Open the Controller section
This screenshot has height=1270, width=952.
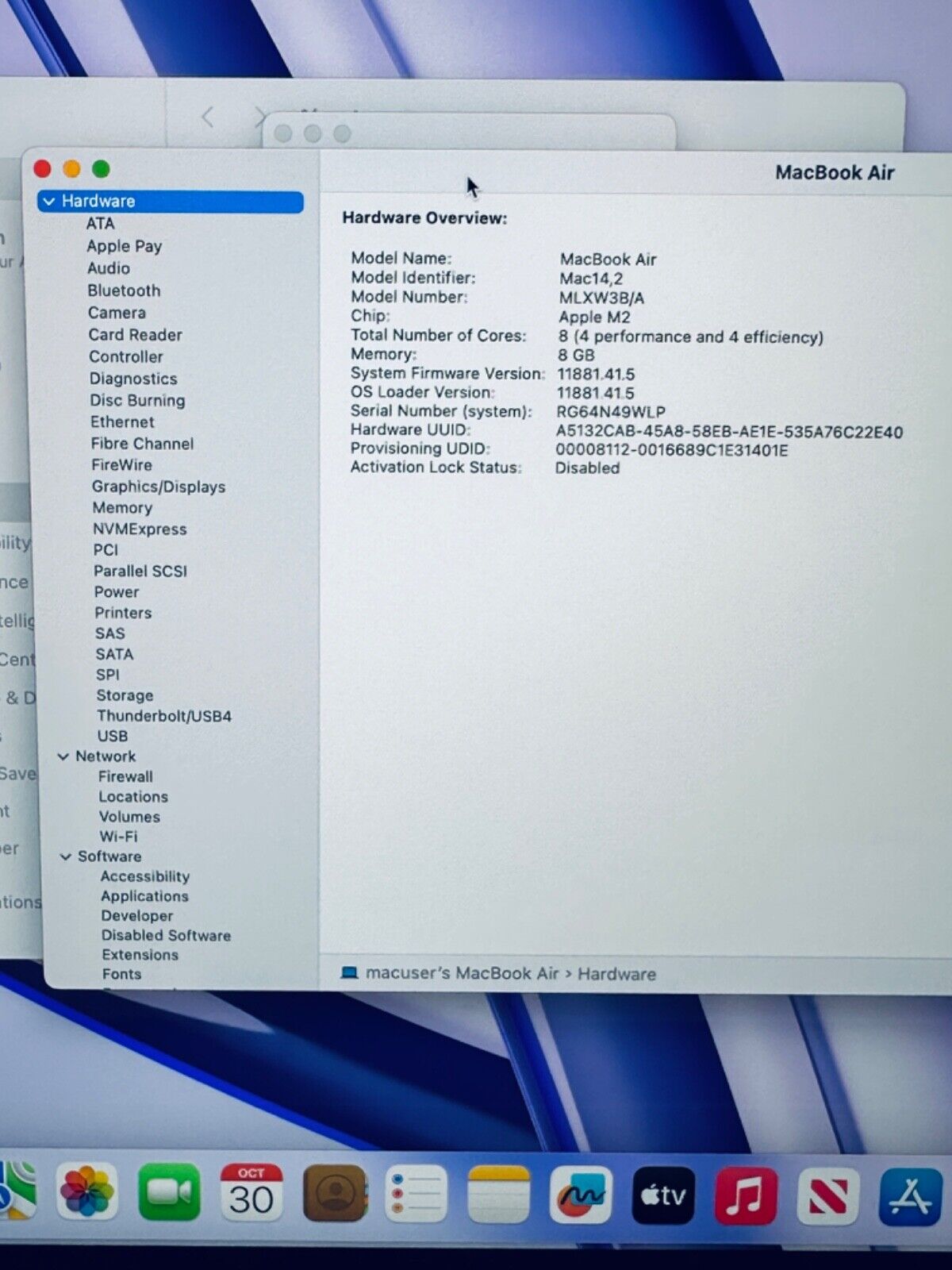click(x=126, y=357)
